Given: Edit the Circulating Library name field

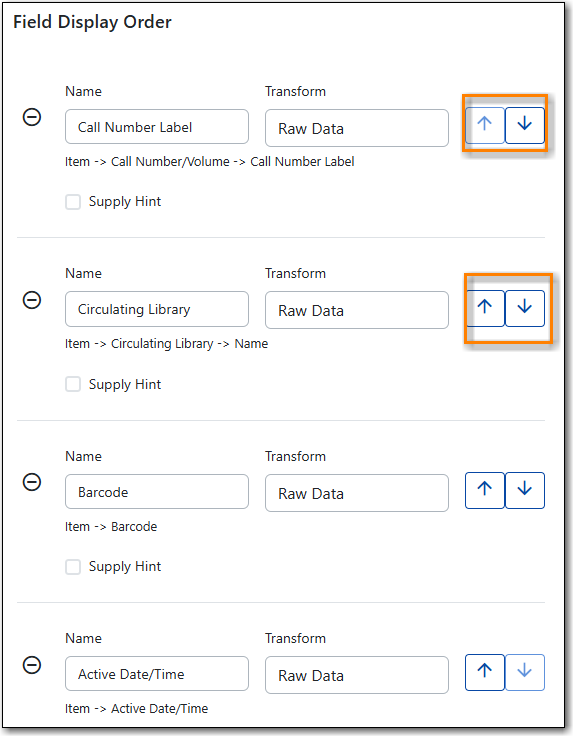Looking at the screenshot, I should coord(157,309).
